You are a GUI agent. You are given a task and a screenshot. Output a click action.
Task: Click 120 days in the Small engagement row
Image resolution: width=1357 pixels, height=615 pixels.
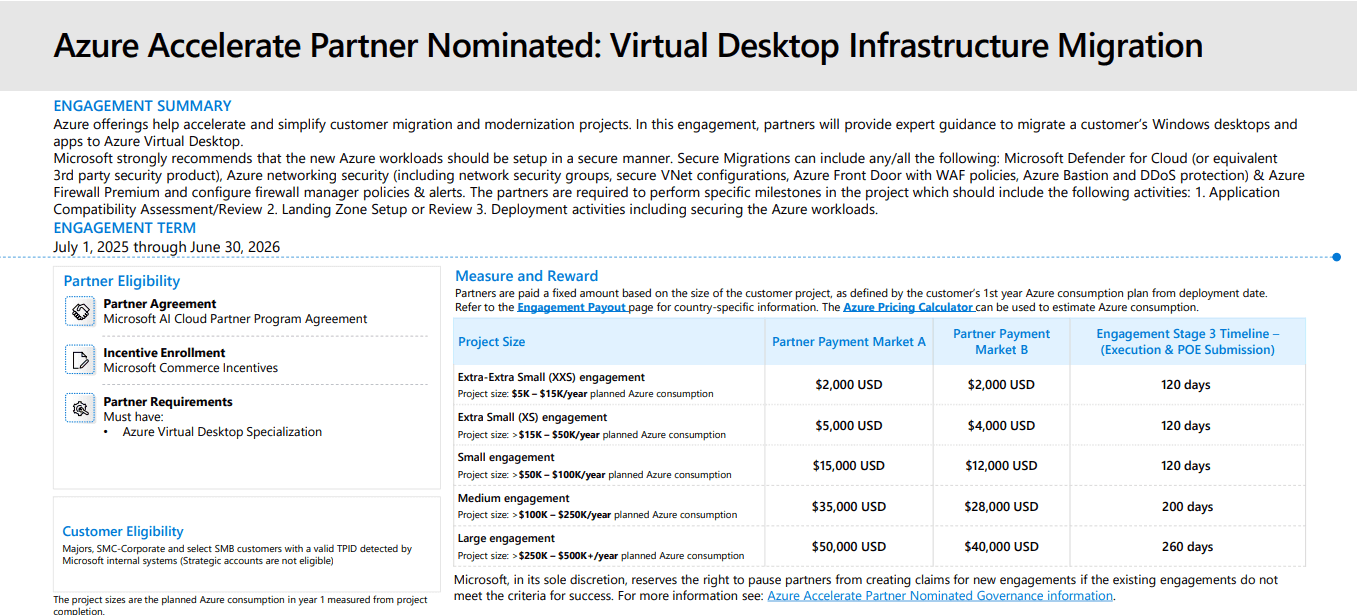click(1186, 466)
